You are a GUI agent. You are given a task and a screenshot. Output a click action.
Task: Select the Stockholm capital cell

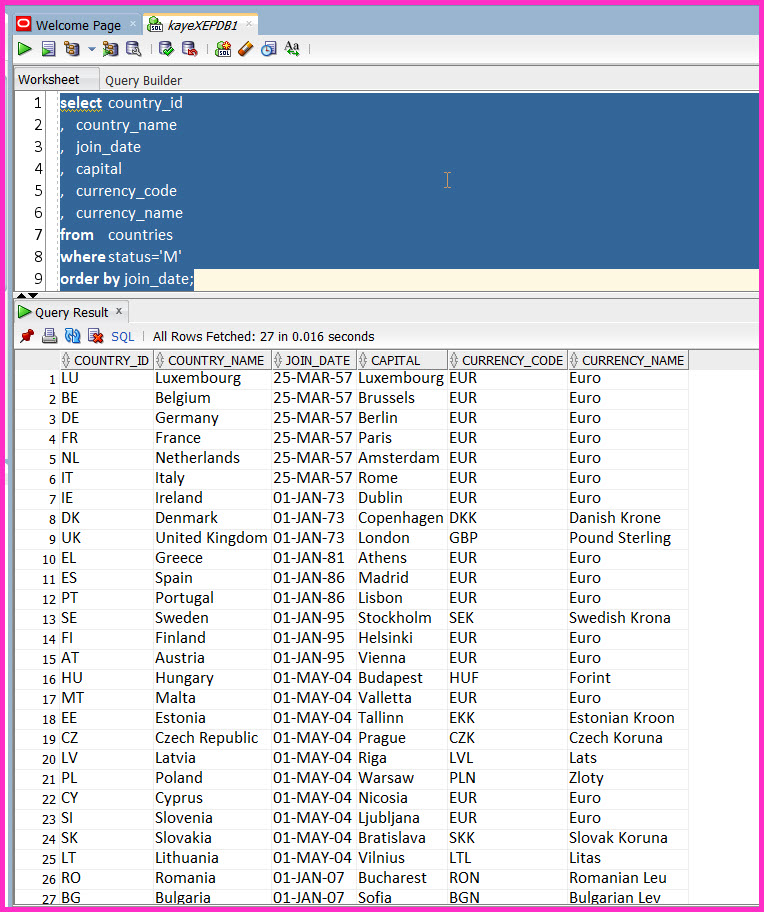(402, 618)
